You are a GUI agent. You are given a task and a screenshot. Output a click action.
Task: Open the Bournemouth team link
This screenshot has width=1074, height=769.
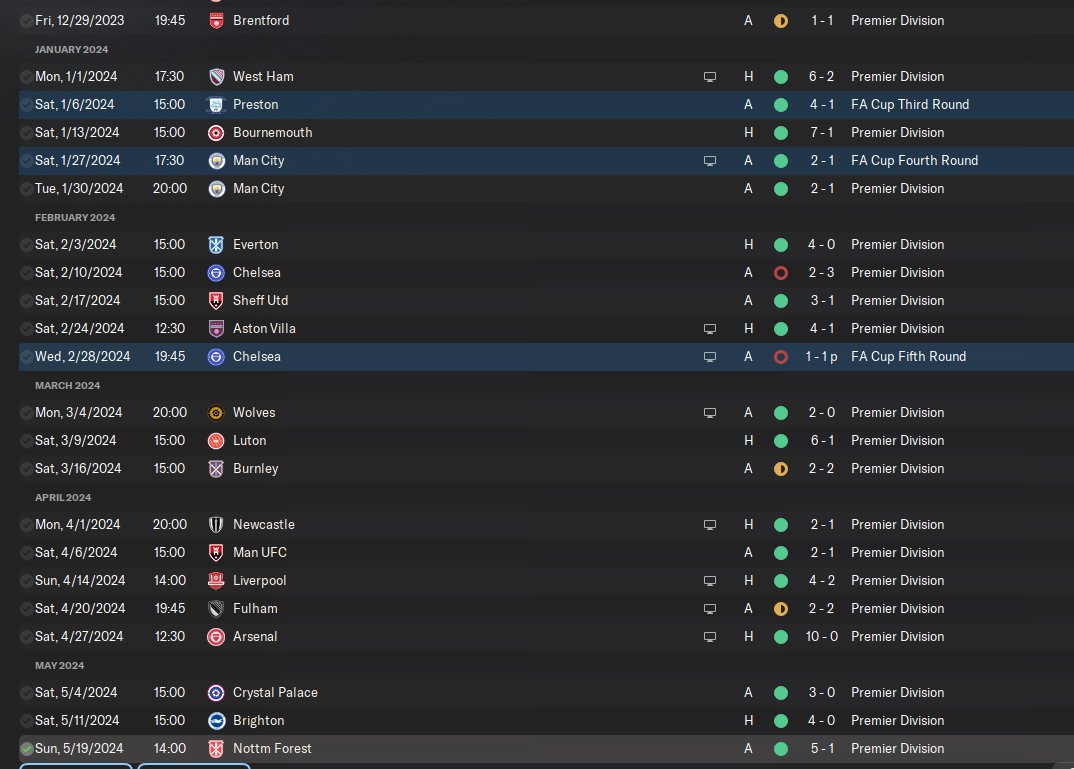tap(273, 132)
